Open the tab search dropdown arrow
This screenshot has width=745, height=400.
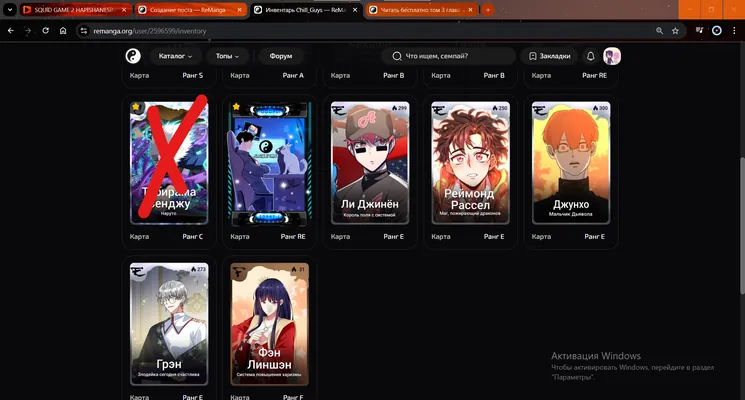point(10,10)
